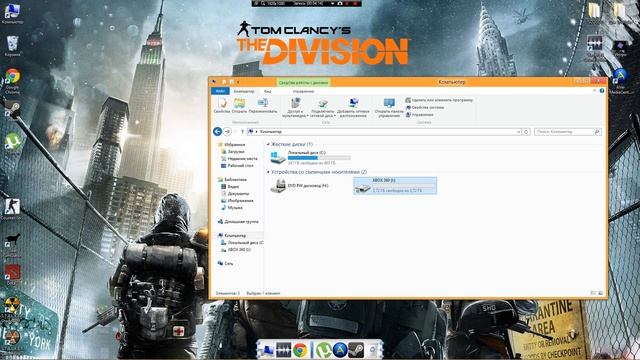Viewport: 640px width, 360px height.
Task: Click Управление in the Система ribbon group
Action: pos(420,115)
